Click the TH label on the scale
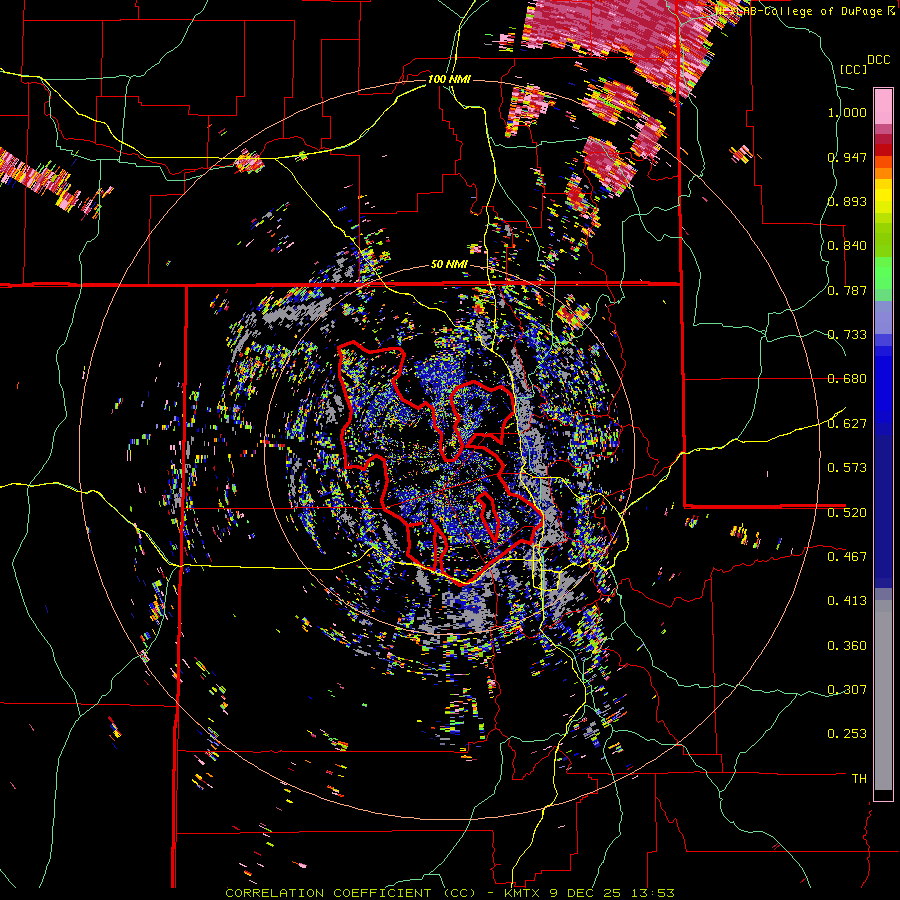Image resolution: width=900 pixels, height=900 pixels. pos(859,779)
